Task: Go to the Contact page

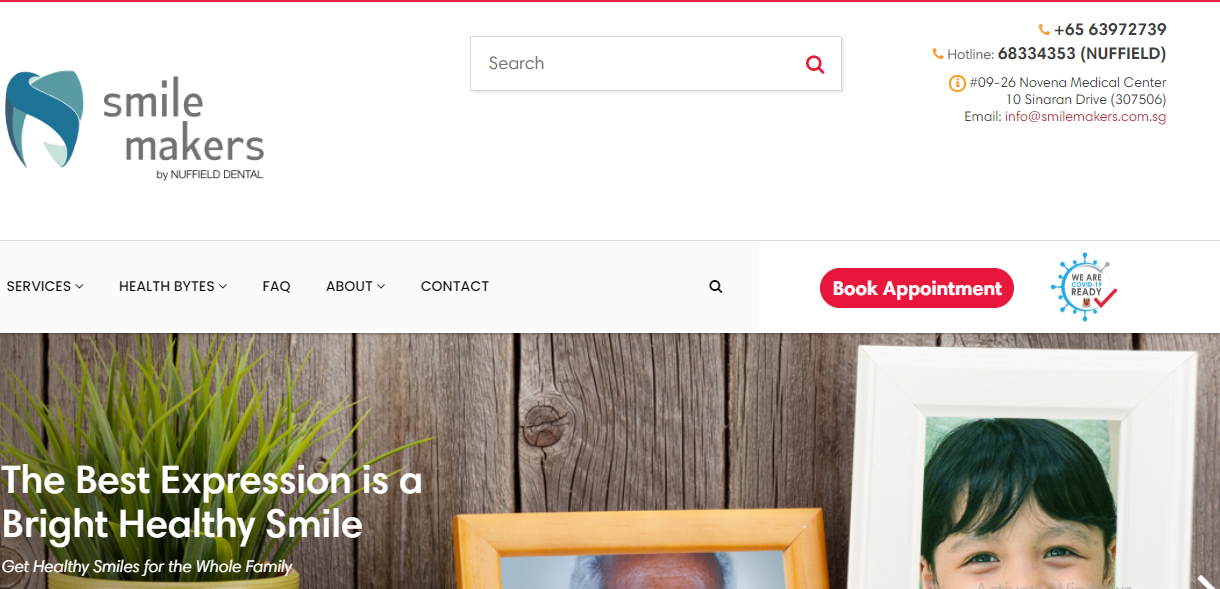Action: pyautogui.click(x=455, y=286)
